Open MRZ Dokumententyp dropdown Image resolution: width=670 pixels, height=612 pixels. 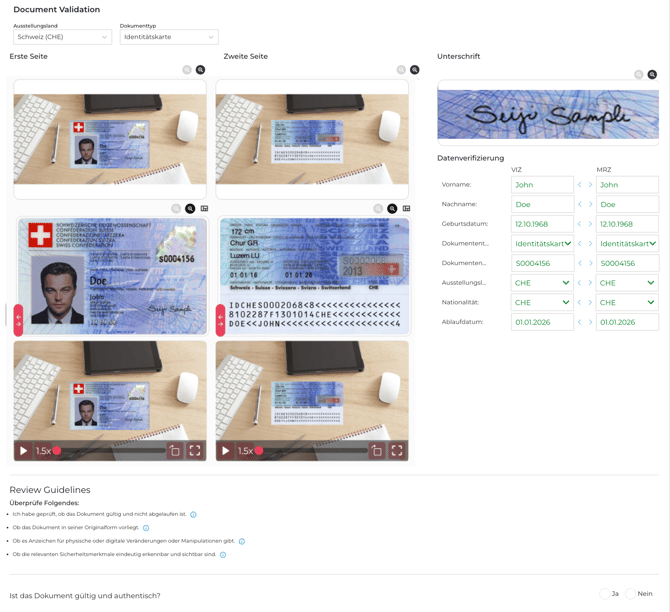coord(627,244)
